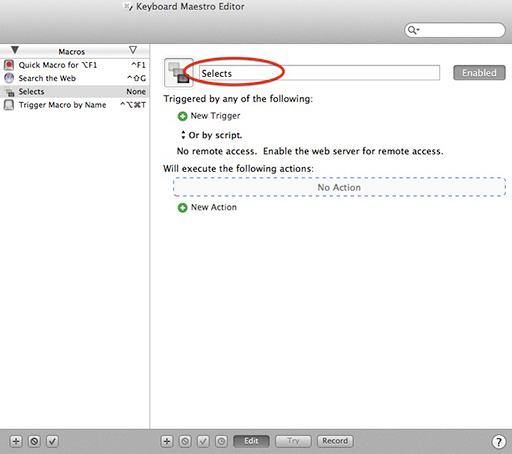Click the green New Trigger plus icon
Screen dimensions: 512x454
[x=182, y=116]
